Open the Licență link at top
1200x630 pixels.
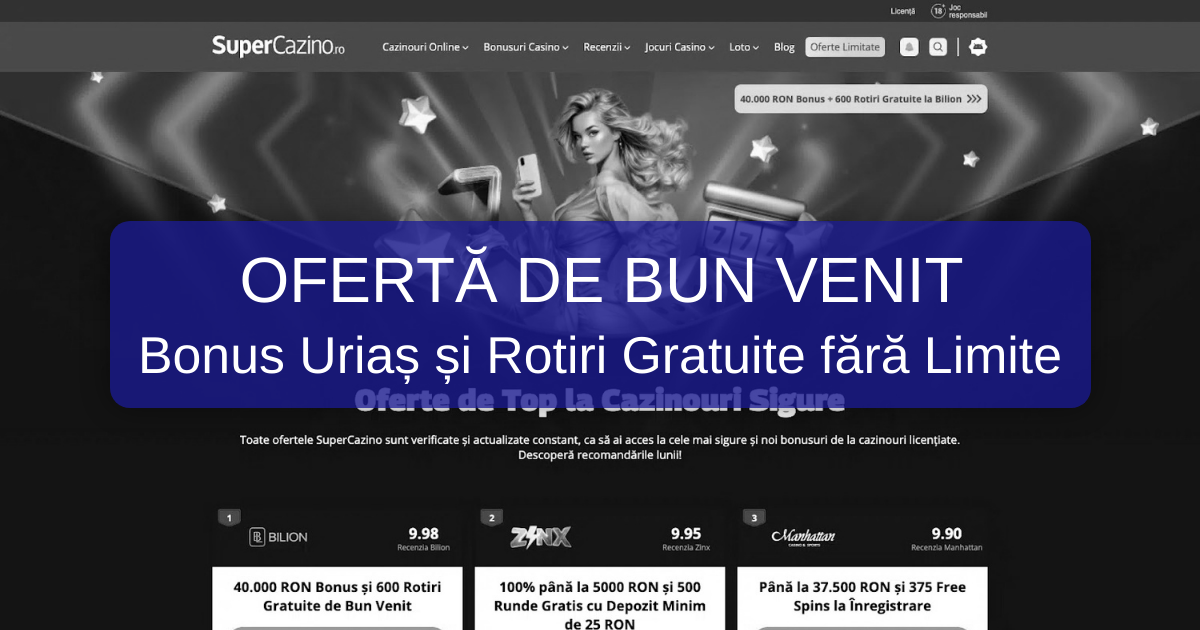pos(903,11)
